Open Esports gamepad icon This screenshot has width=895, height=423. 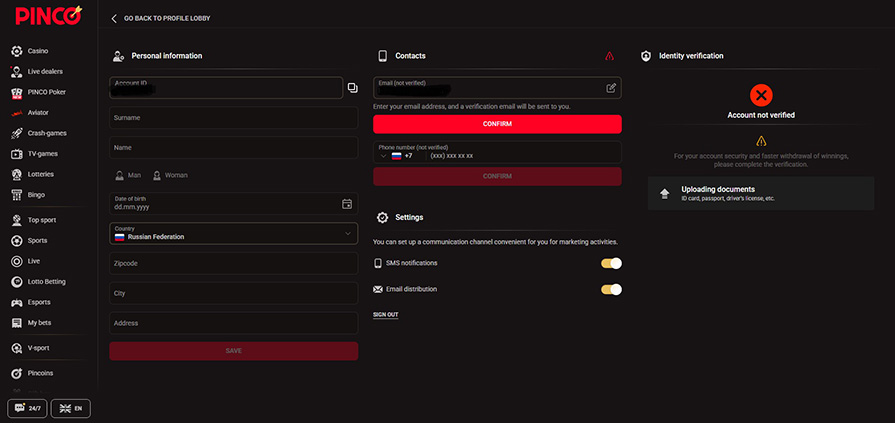[17, 303]
